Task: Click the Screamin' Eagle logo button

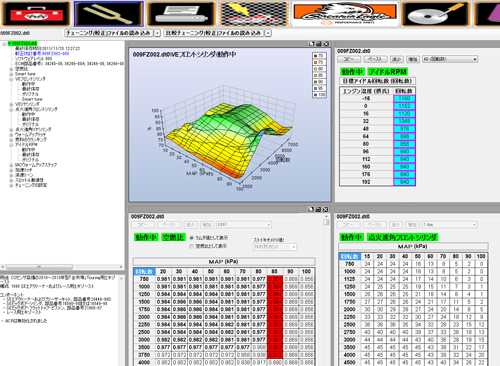Action: pyautogui.click(x=345, y=14)
